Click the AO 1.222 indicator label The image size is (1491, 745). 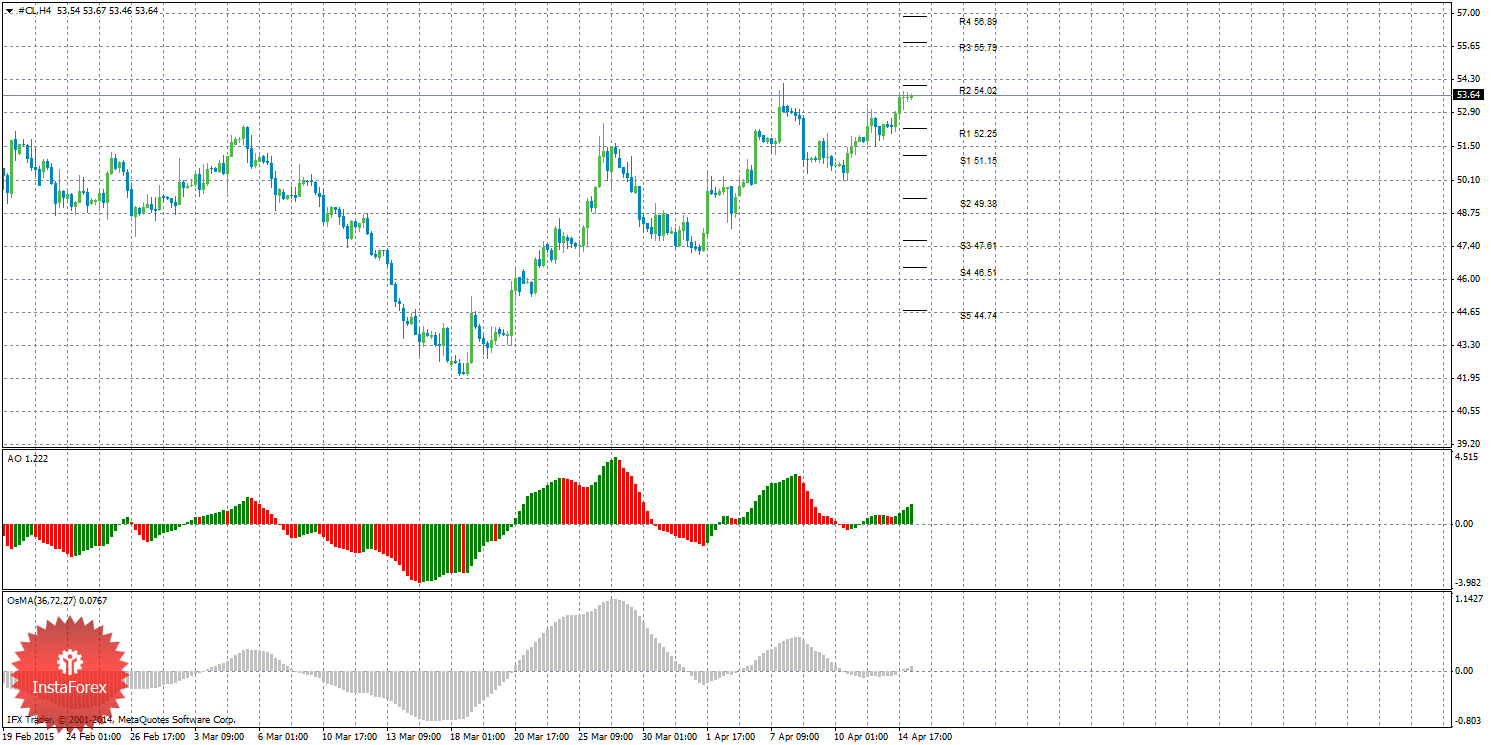(x=28, y=458)
